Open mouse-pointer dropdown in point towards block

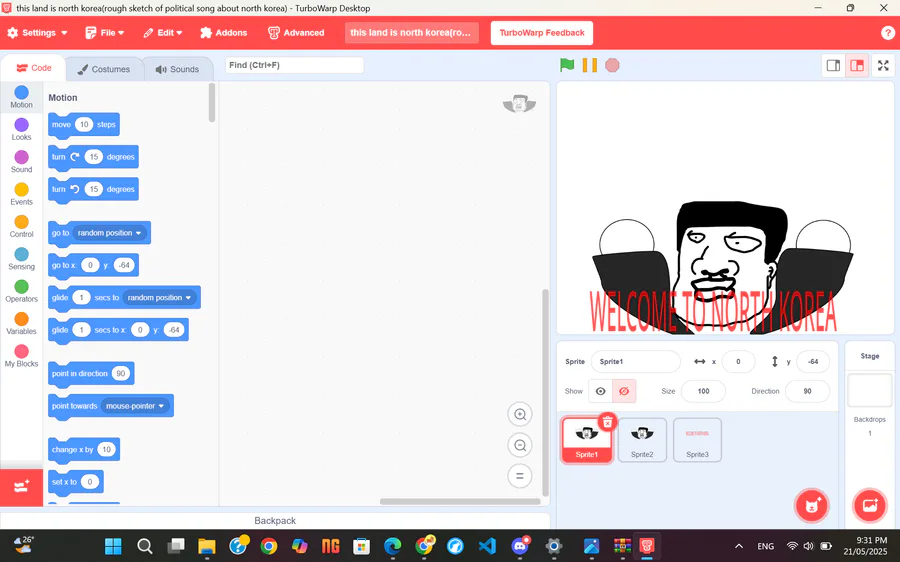point(135,406)
